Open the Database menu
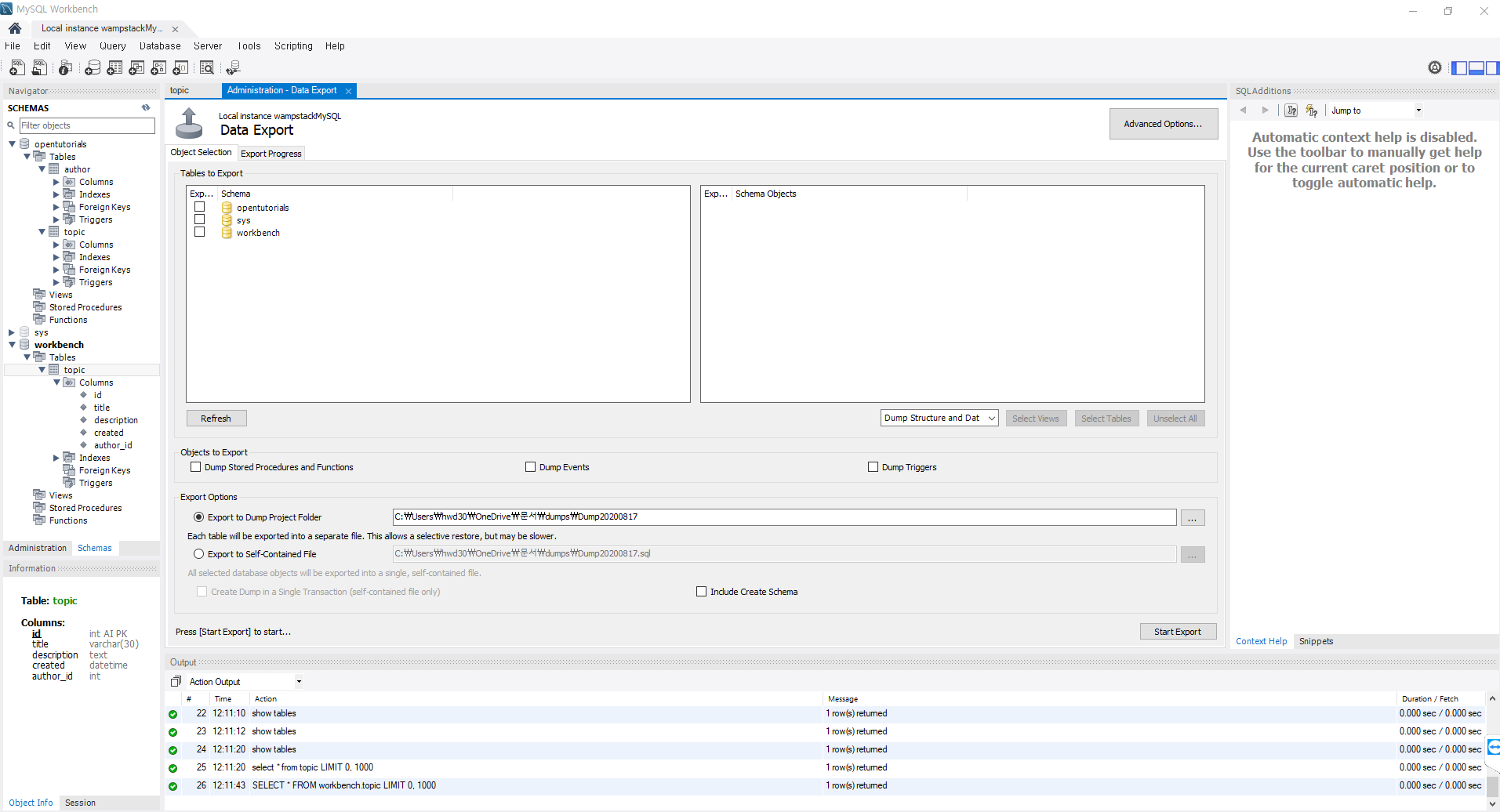 click(160, 46)
